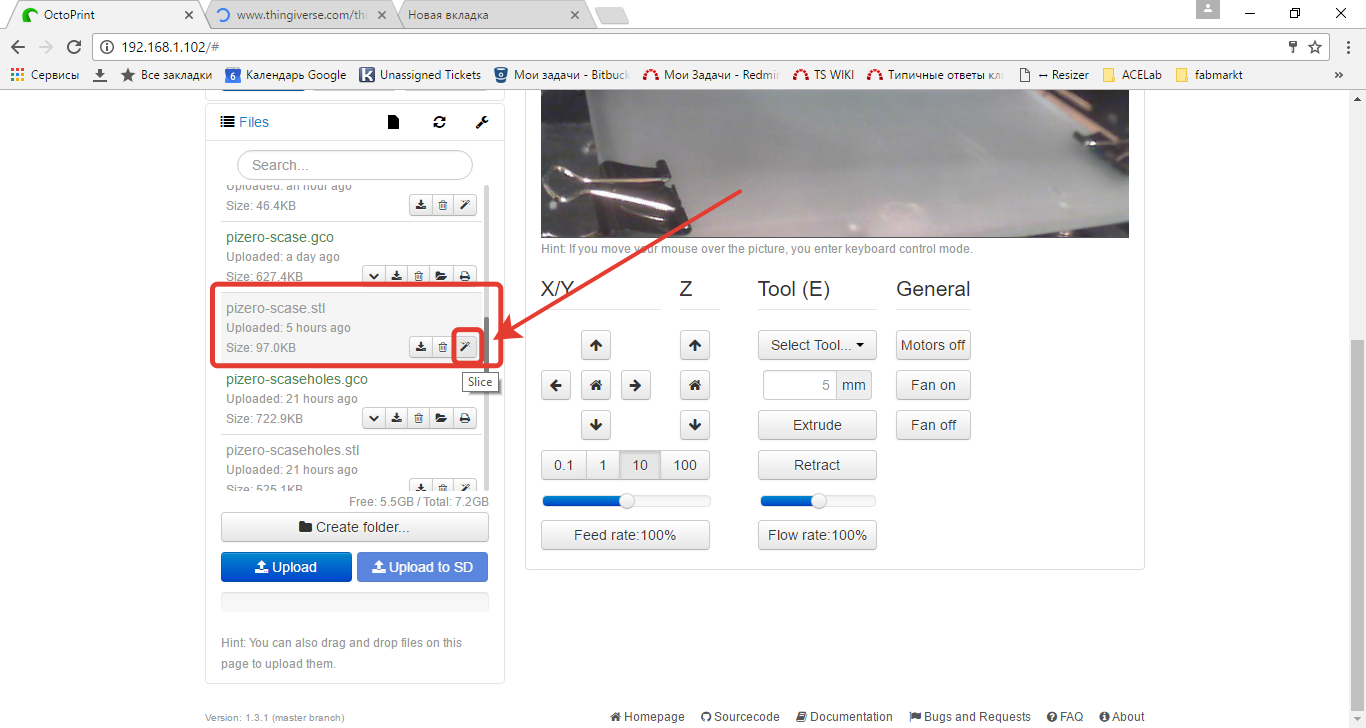Click Upload to SD button

(422, 567)
